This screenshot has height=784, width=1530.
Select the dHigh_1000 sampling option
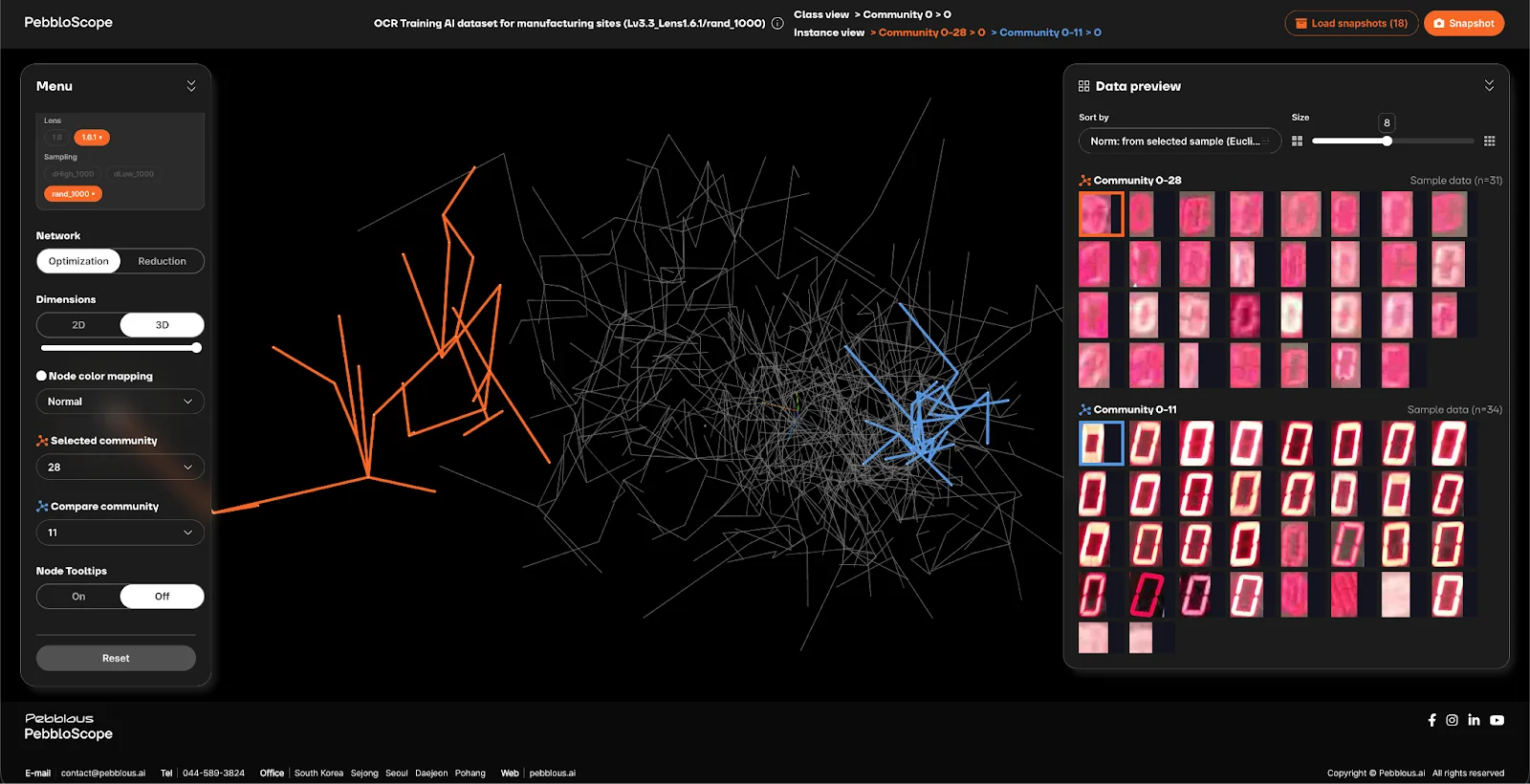[73, 174]
